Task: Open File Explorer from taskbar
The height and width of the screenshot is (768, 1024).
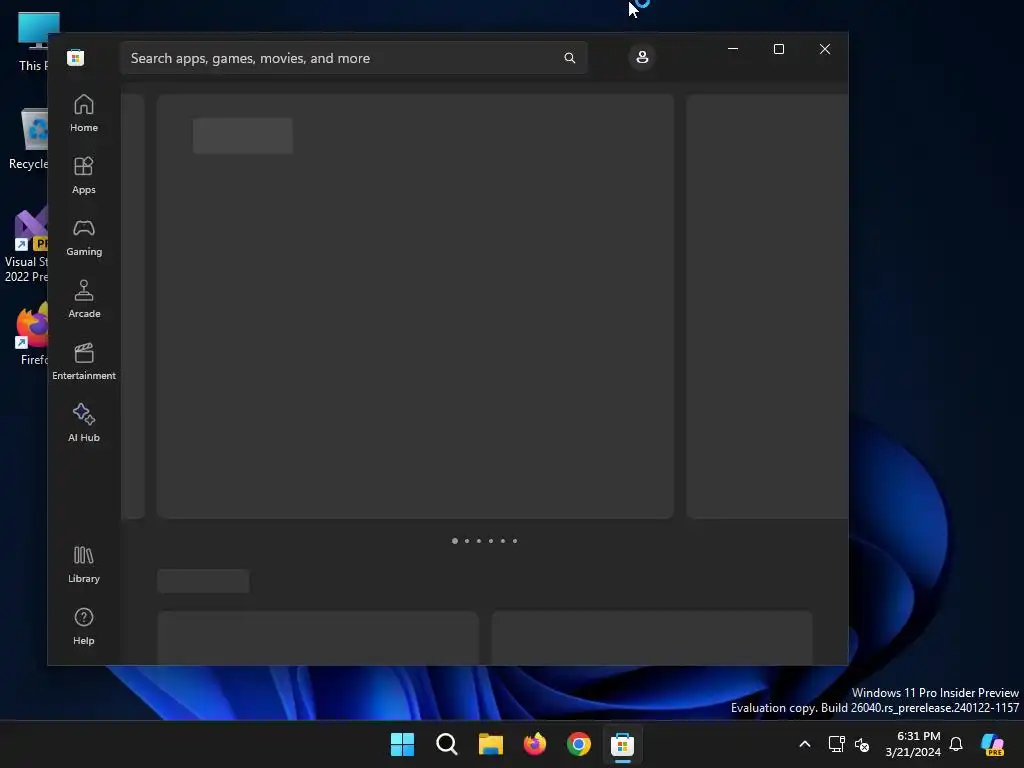Action: point(490,744)
